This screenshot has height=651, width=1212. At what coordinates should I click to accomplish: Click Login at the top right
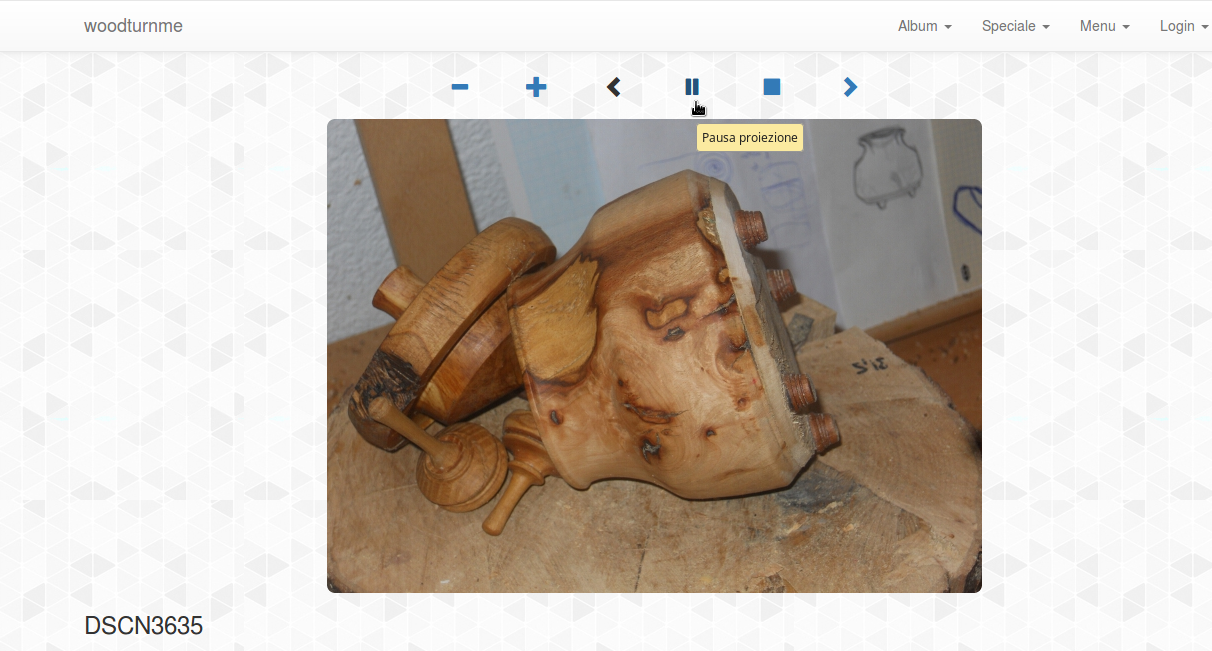click(x=1182, y=26)
